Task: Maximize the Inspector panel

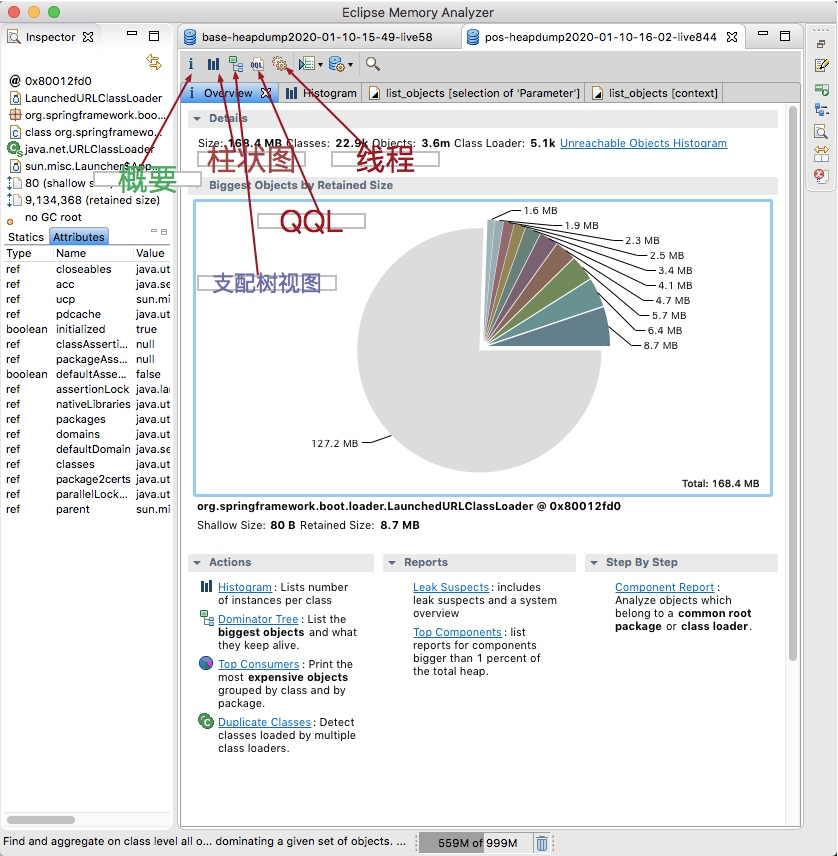Action: pyautogui.click(x=154, y=36)
